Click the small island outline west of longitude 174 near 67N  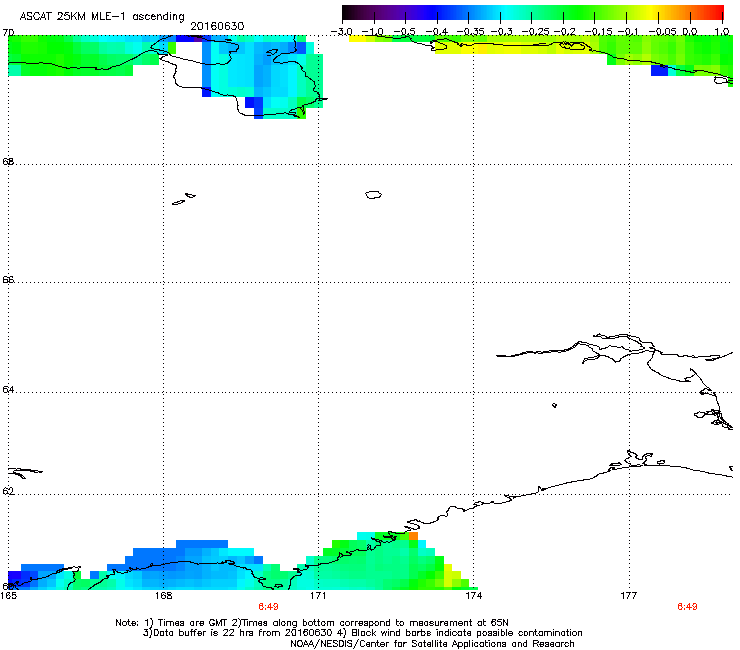click(373, 194)
